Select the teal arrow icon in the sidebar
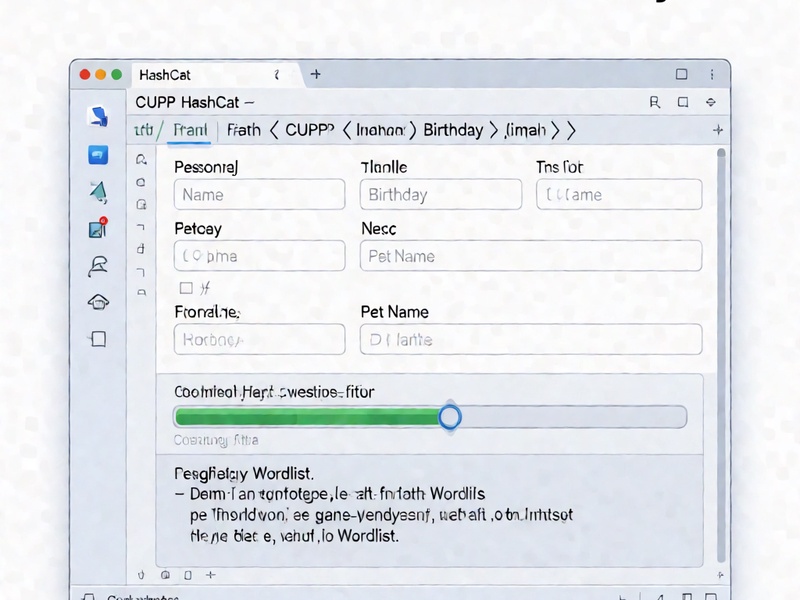The height and width of the screenshot is (600, 800). point(98,192)
